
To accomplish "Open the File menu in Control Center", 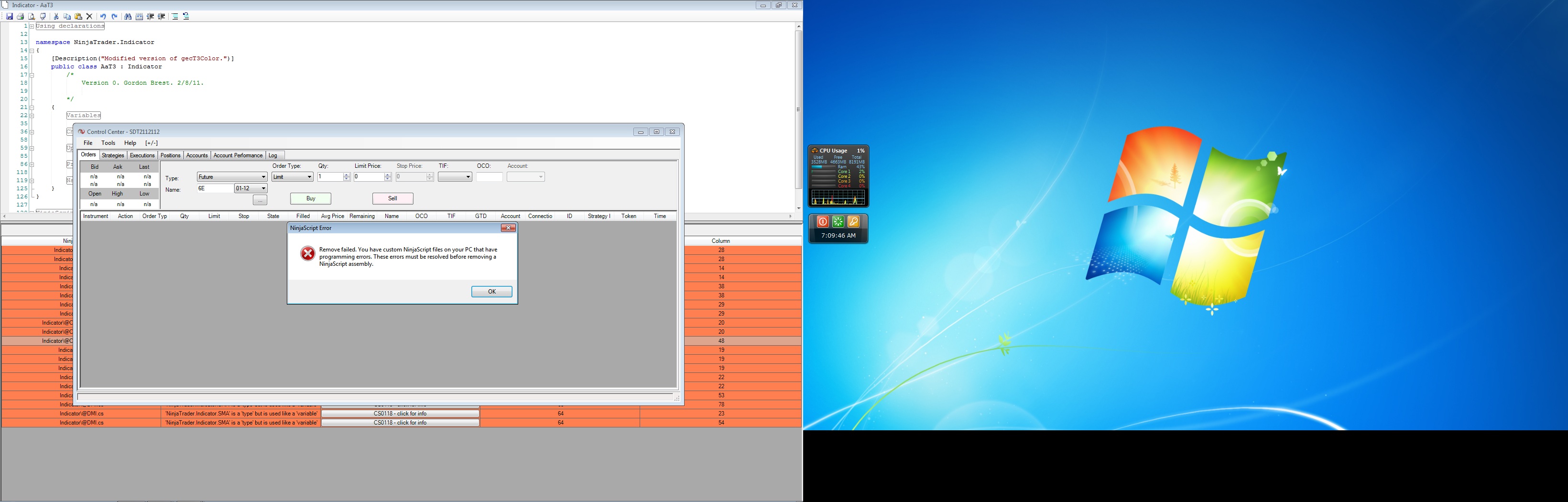I will click(87, 143).
